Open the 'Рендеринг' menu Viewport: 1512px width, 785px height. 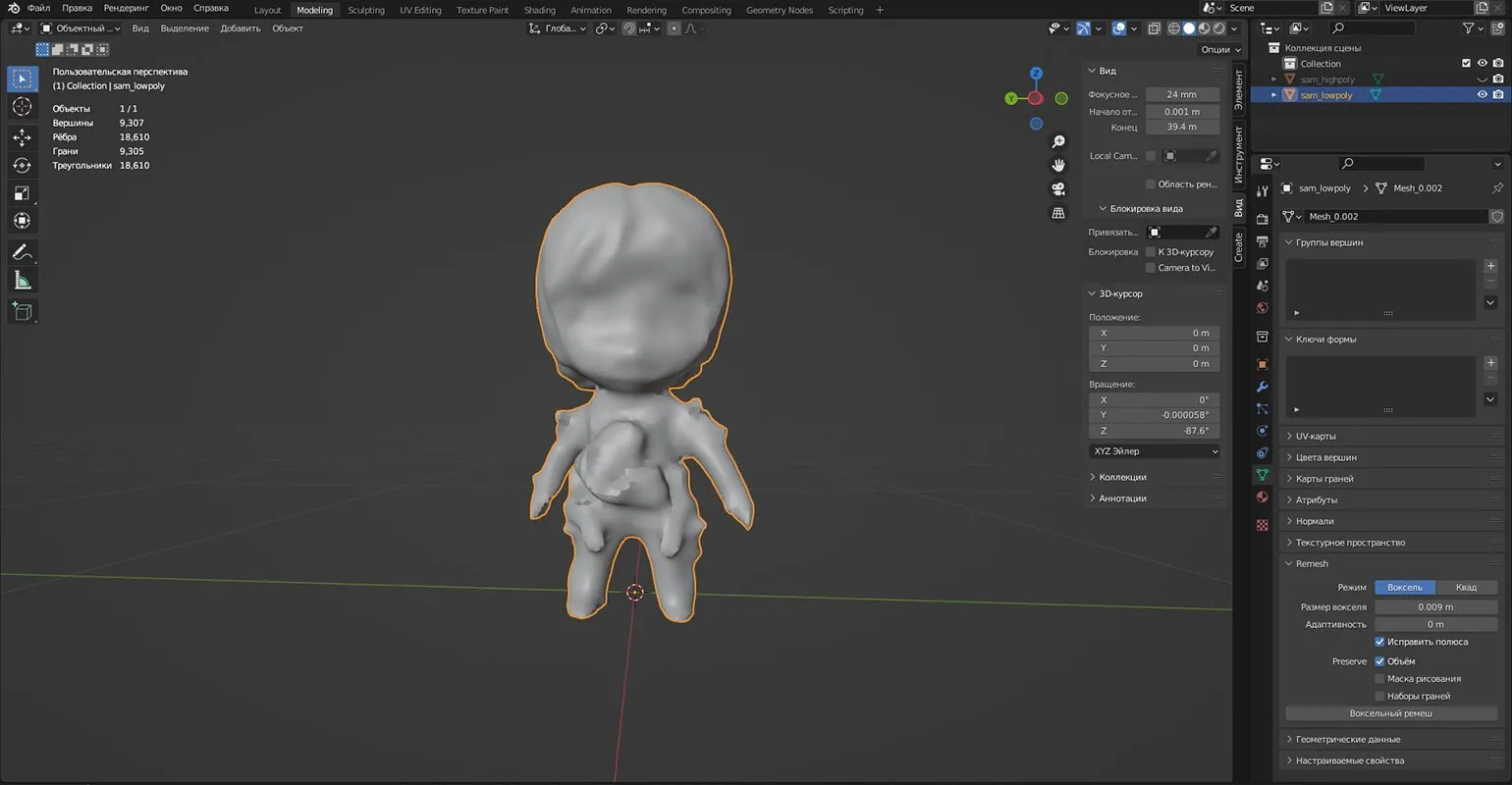[126, 8]
